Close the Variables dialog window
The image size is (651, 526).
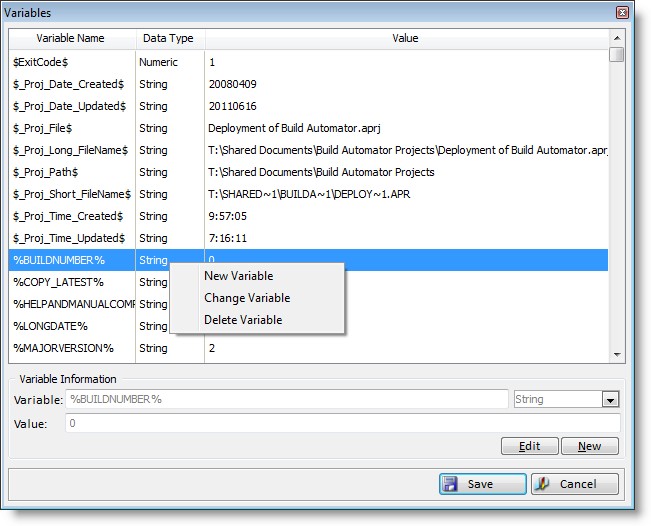pyautogui.click(x=622, y=13)
